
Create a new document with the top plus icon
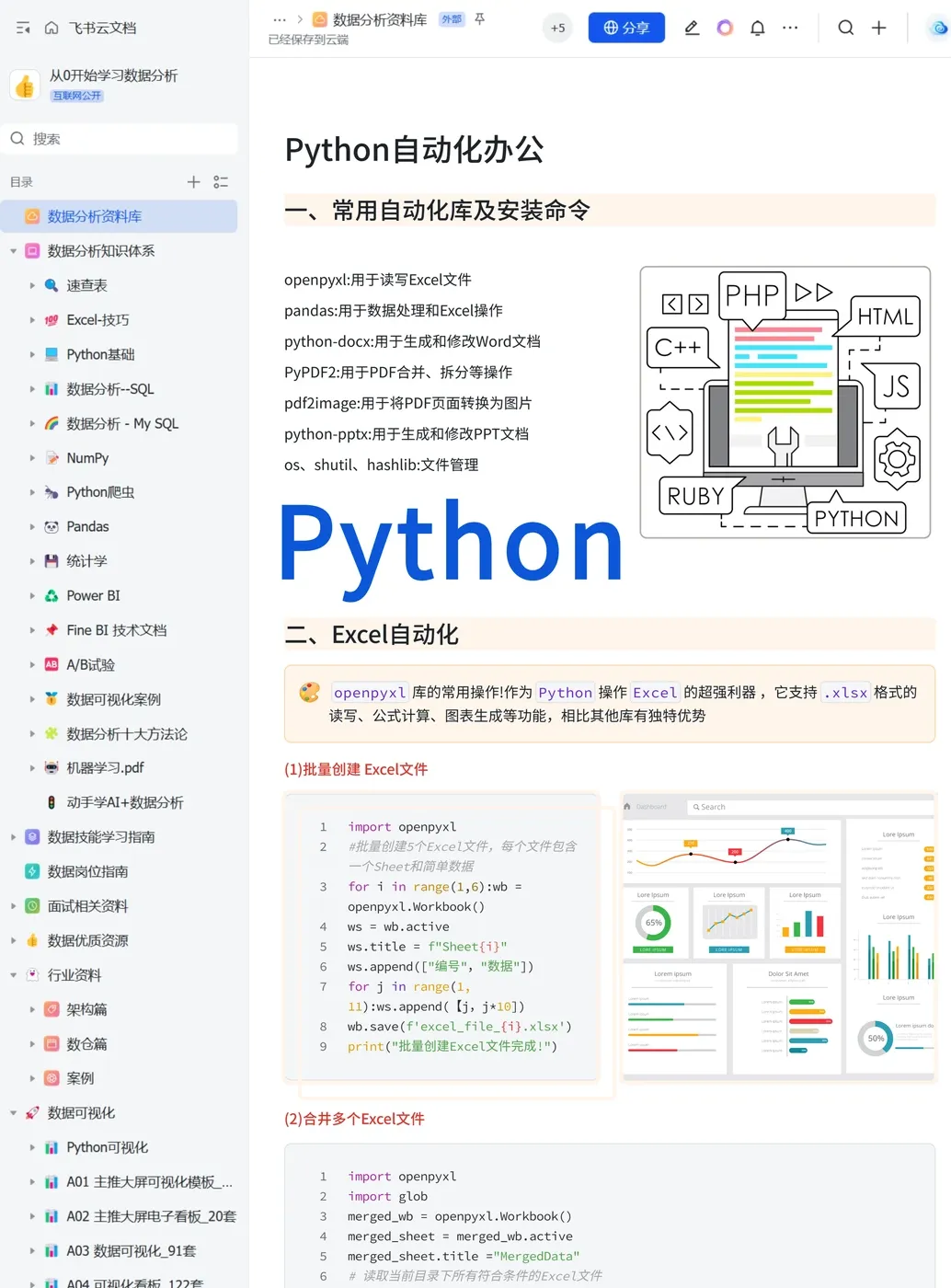pos(879,28)
